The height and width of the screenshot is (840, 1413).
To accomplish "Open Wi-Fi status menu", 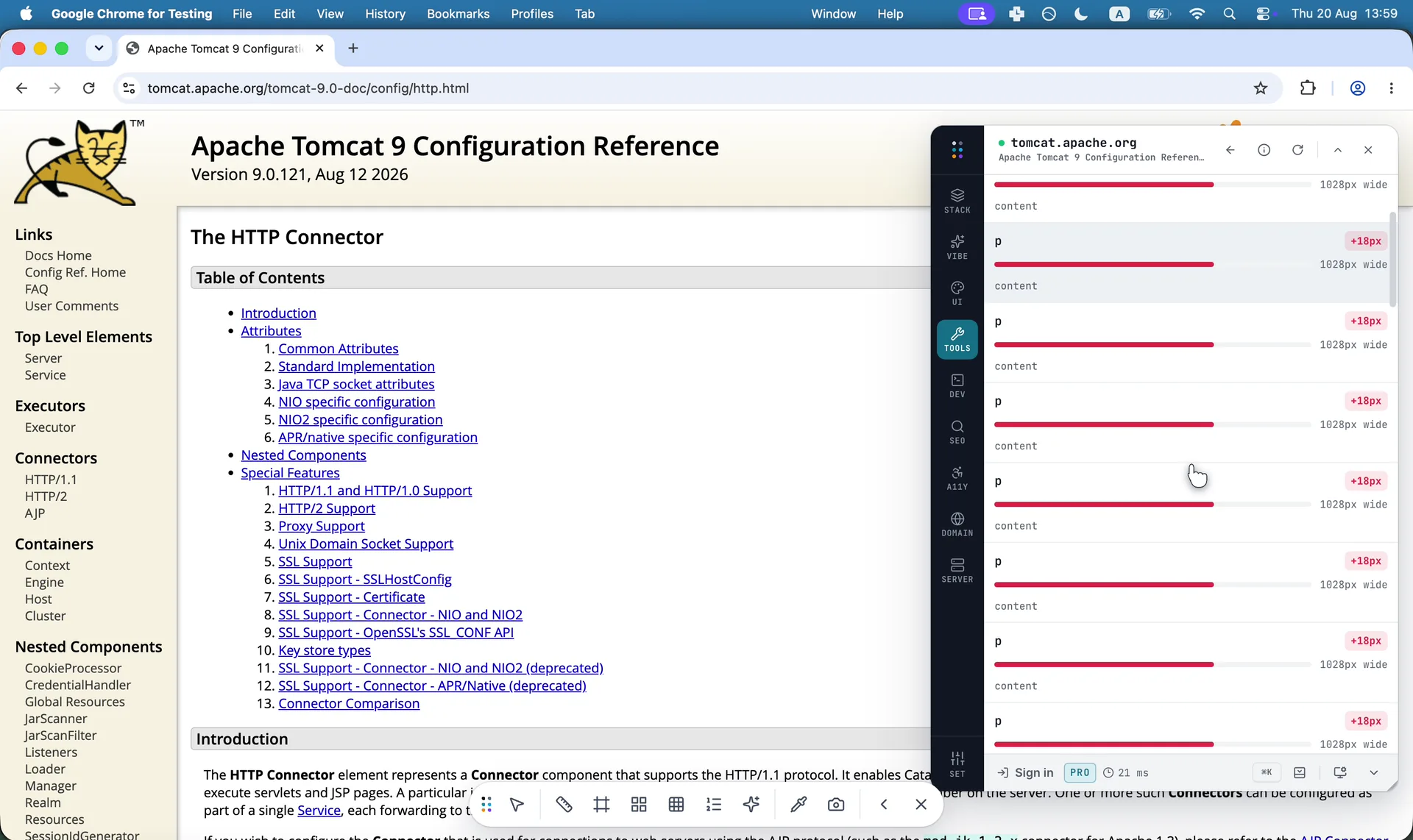I will (x=1197, y=14).
